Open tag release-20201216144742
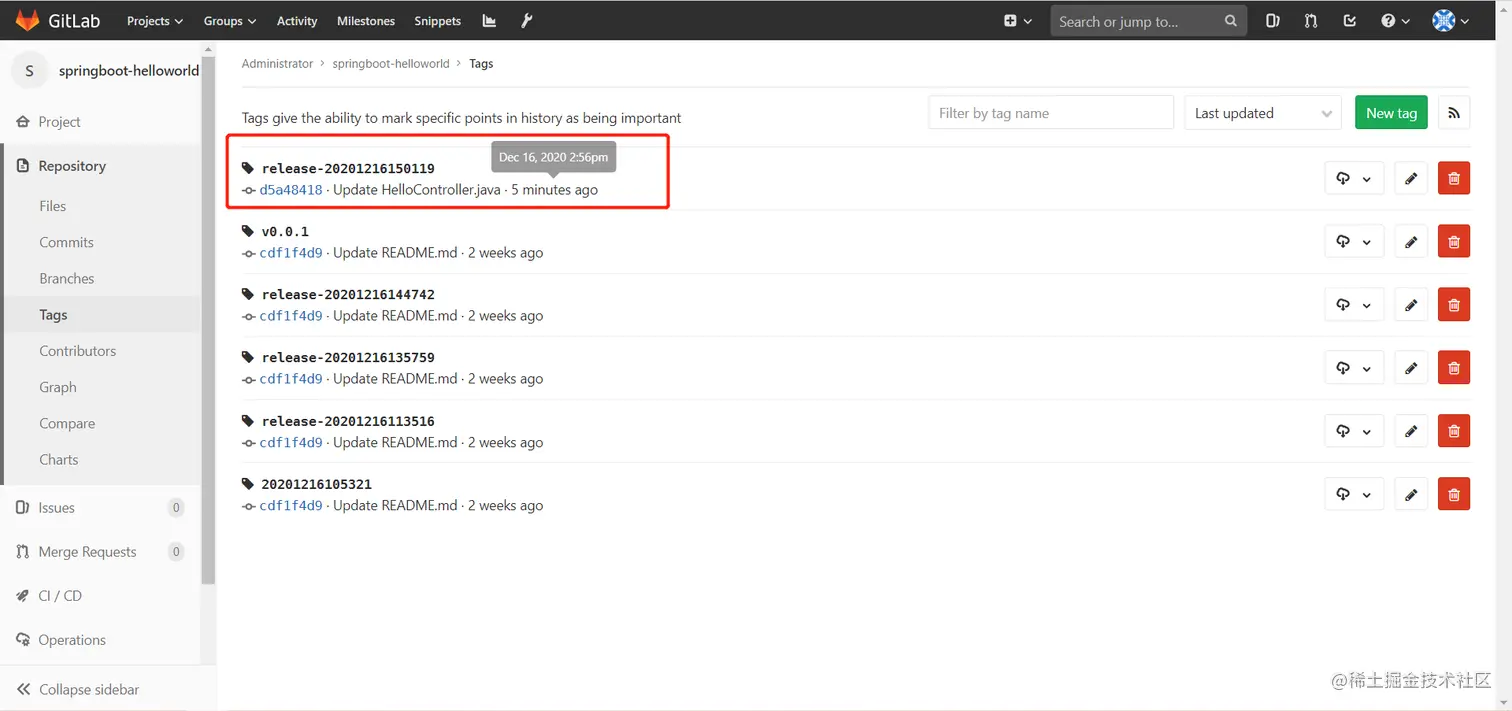The height and width of the screenshot is (711, 1512). click(x=348, y=294)
